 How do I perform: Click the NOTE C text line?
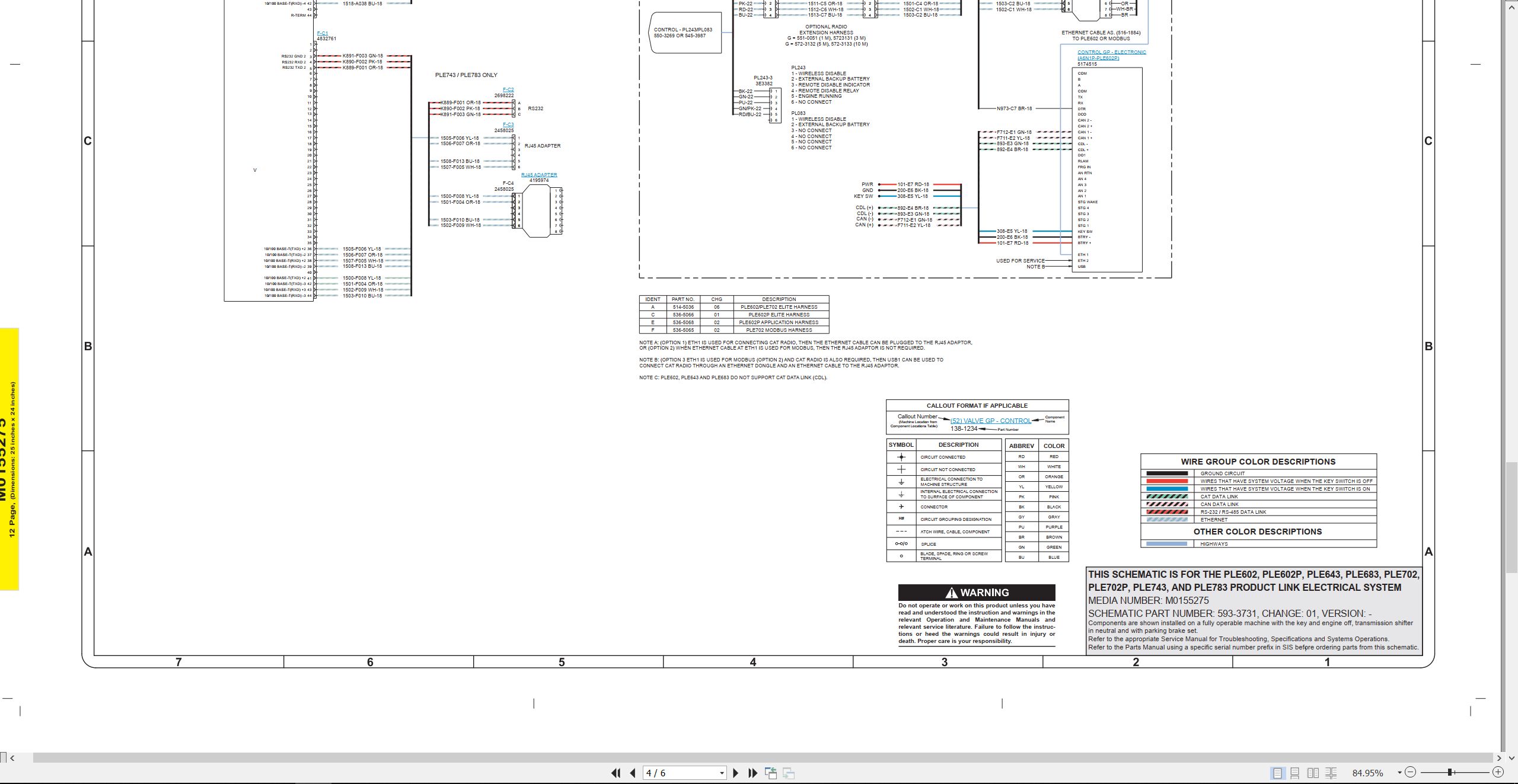(x=733, y=377)
